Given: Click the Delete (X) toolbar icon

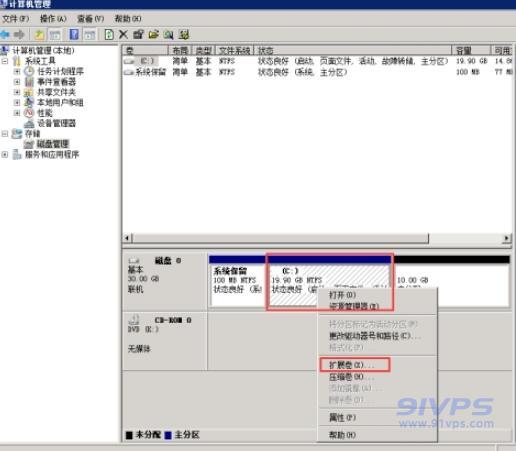Looking at the screenshot, I should [x=123, y=34].
